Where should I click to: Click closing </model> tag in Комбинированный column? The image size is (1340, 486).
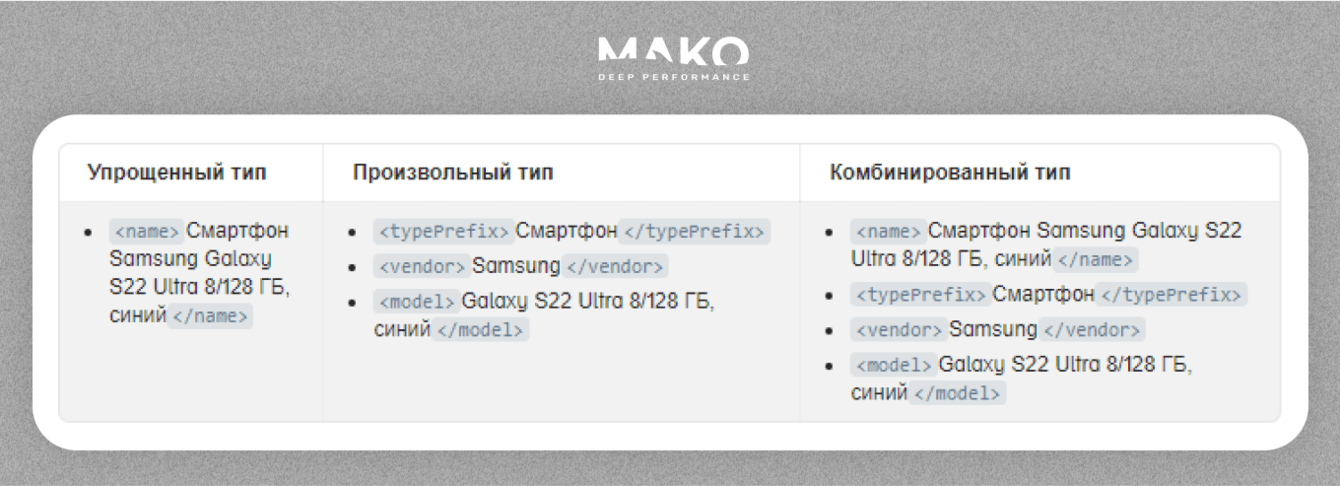[958, 393]
